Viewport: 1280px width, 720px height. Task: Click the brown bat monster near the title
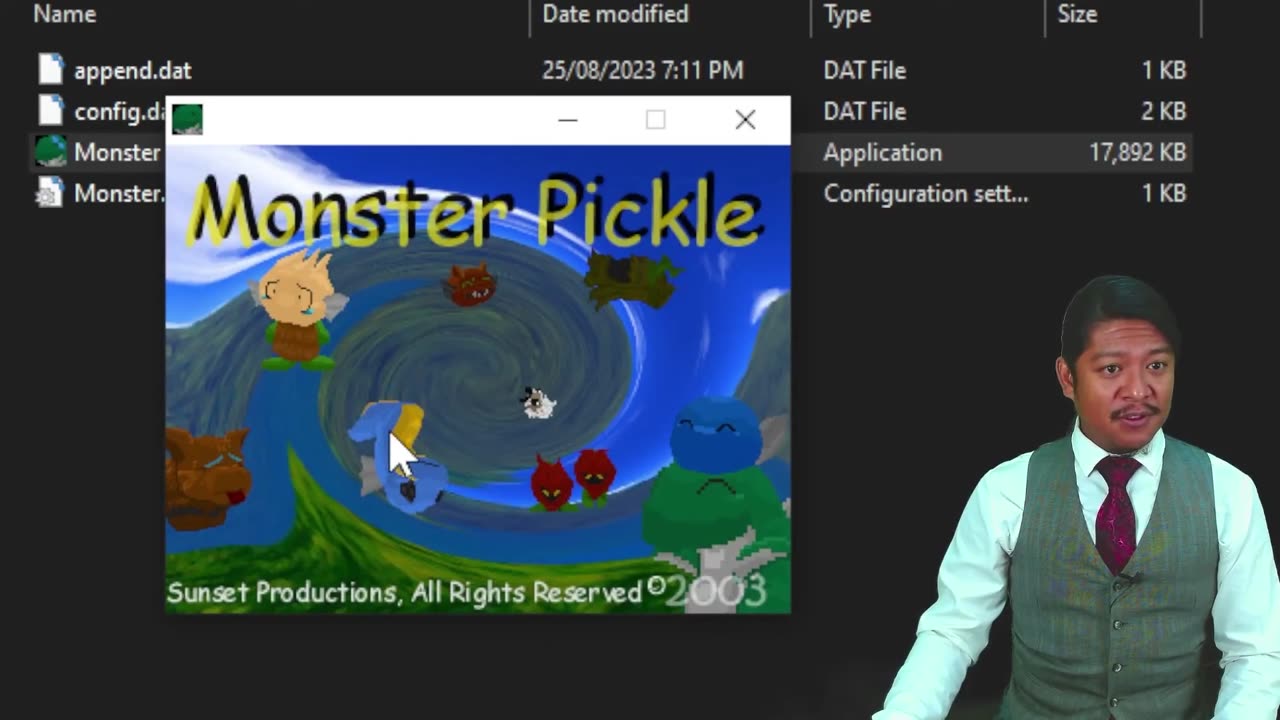pos(469,285)
